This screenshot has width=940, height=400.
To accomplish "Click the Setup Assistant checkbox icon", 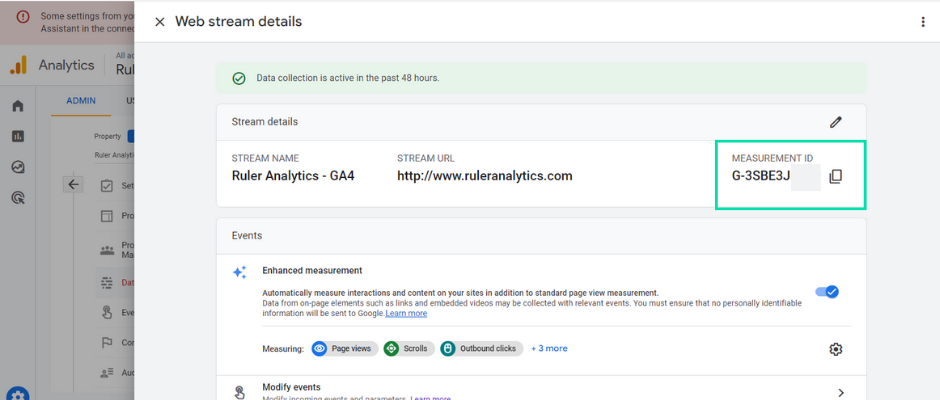I will tap(107, 186).
